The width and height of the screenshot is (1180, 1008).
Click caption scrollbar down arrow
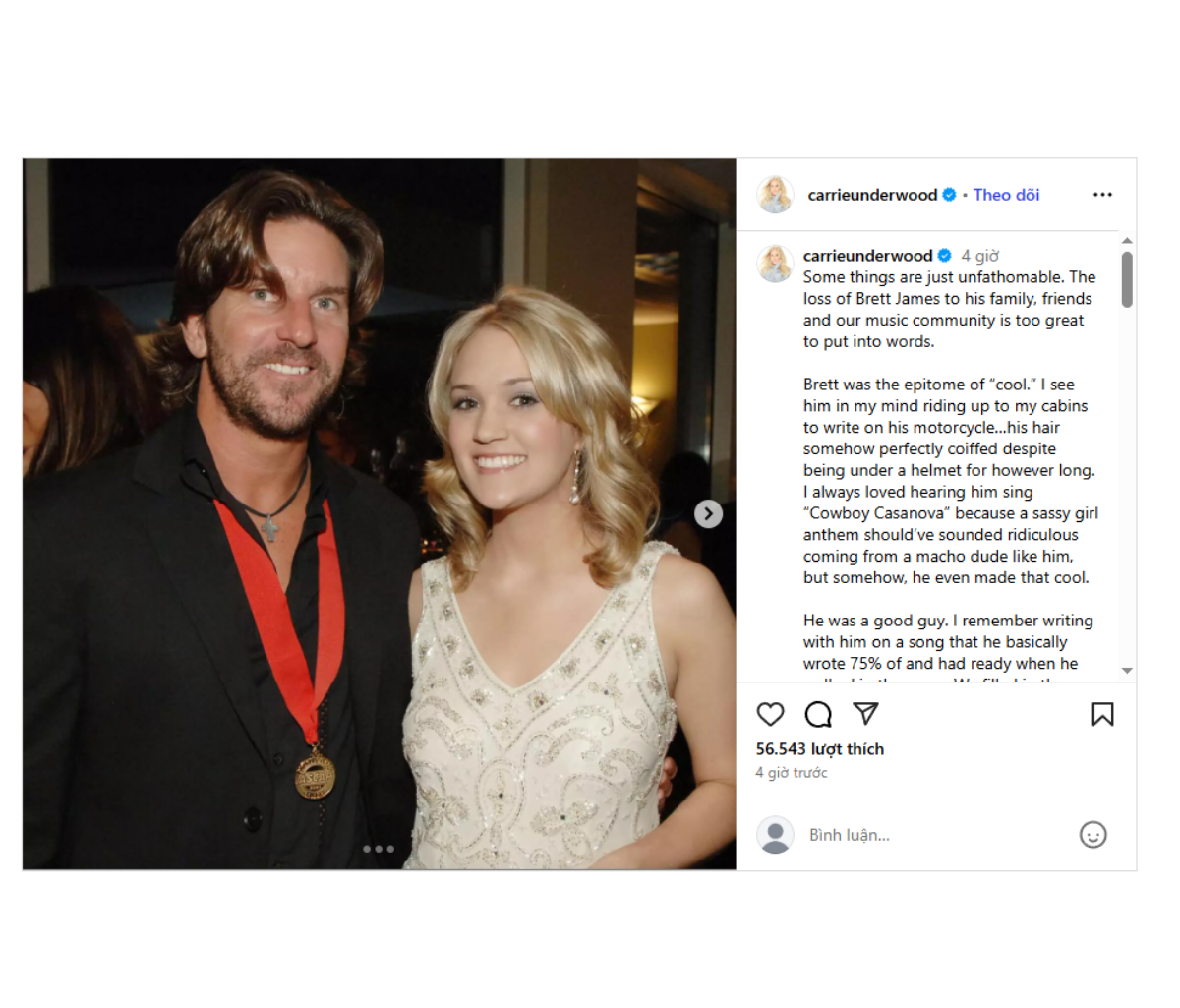coord(1127,670)
